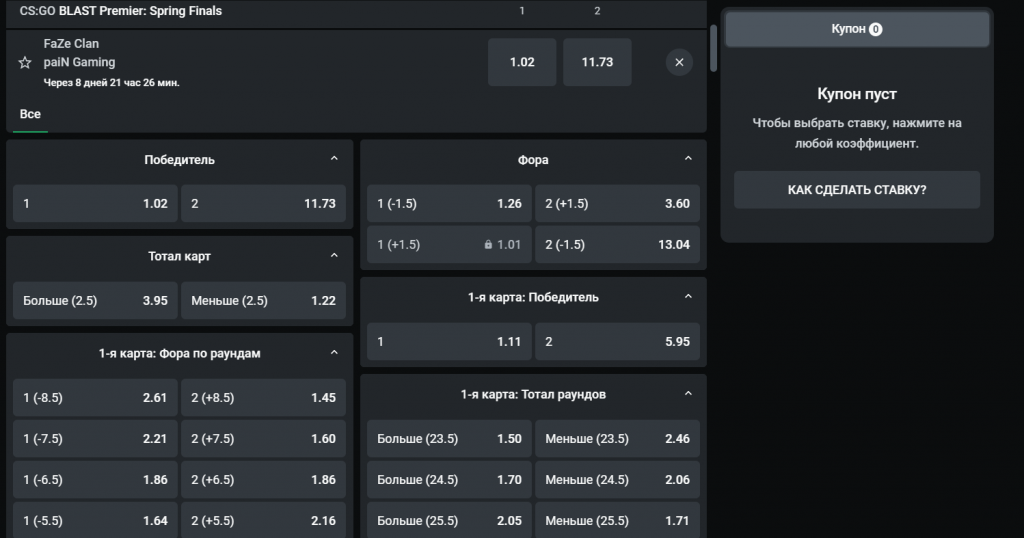
Task: Choose first map winner 2 at 5.95
Action: [617, 341]
